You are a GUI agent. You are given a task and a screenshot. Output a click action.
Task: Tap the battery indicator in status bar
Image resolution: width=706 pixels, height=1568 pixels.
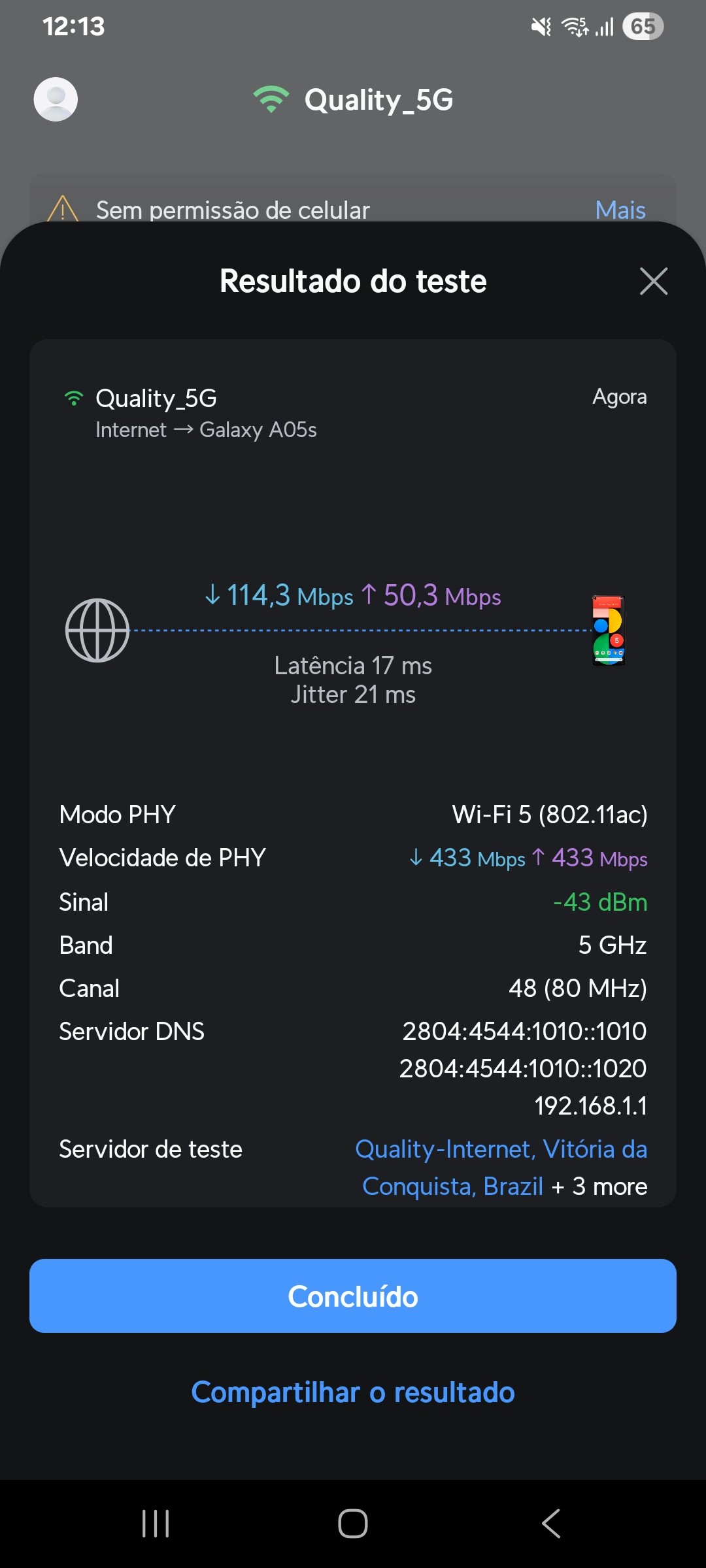point(643,27)
